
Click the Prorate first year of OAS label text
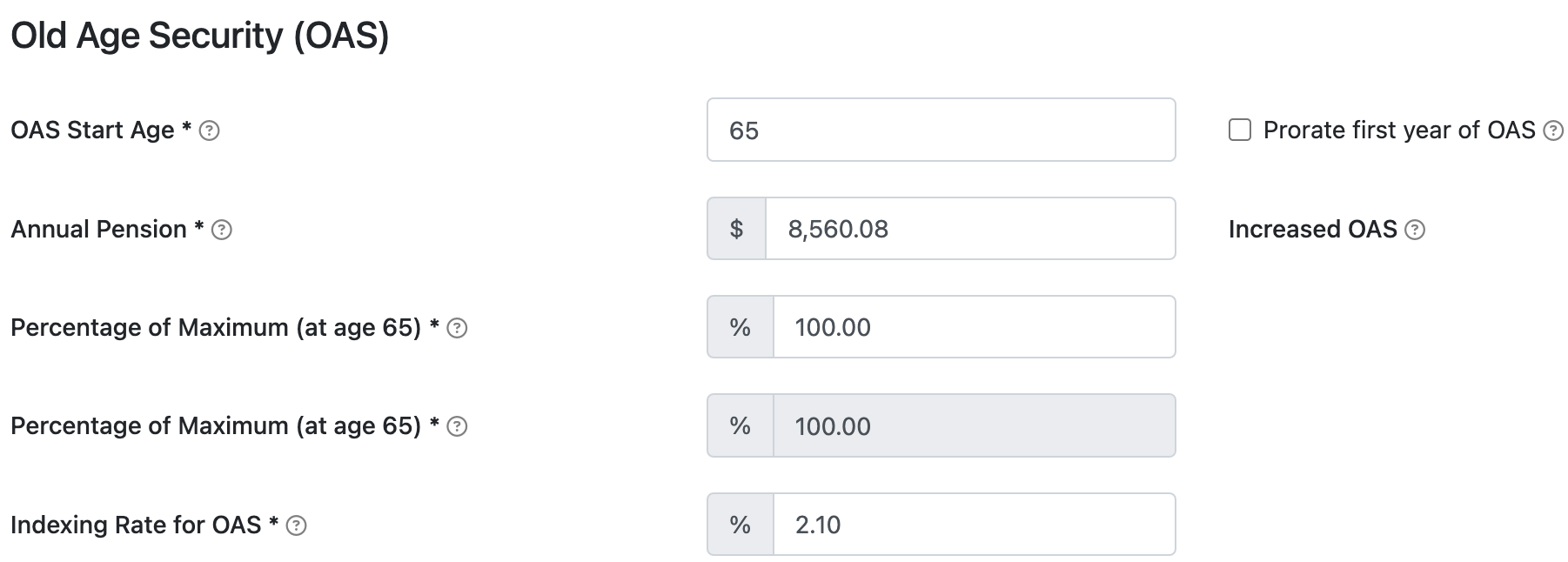(1398, 130)
